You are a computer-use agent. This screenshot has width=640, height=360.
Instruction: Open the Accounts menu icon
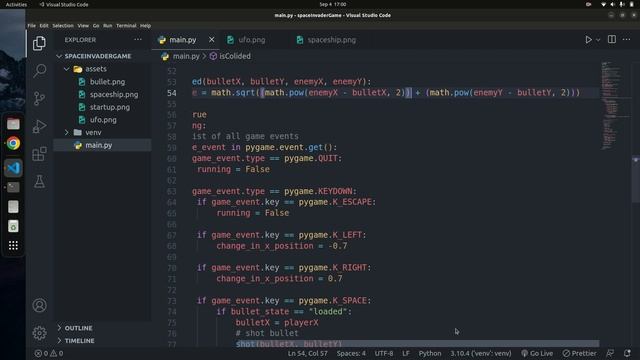(39, 305)
